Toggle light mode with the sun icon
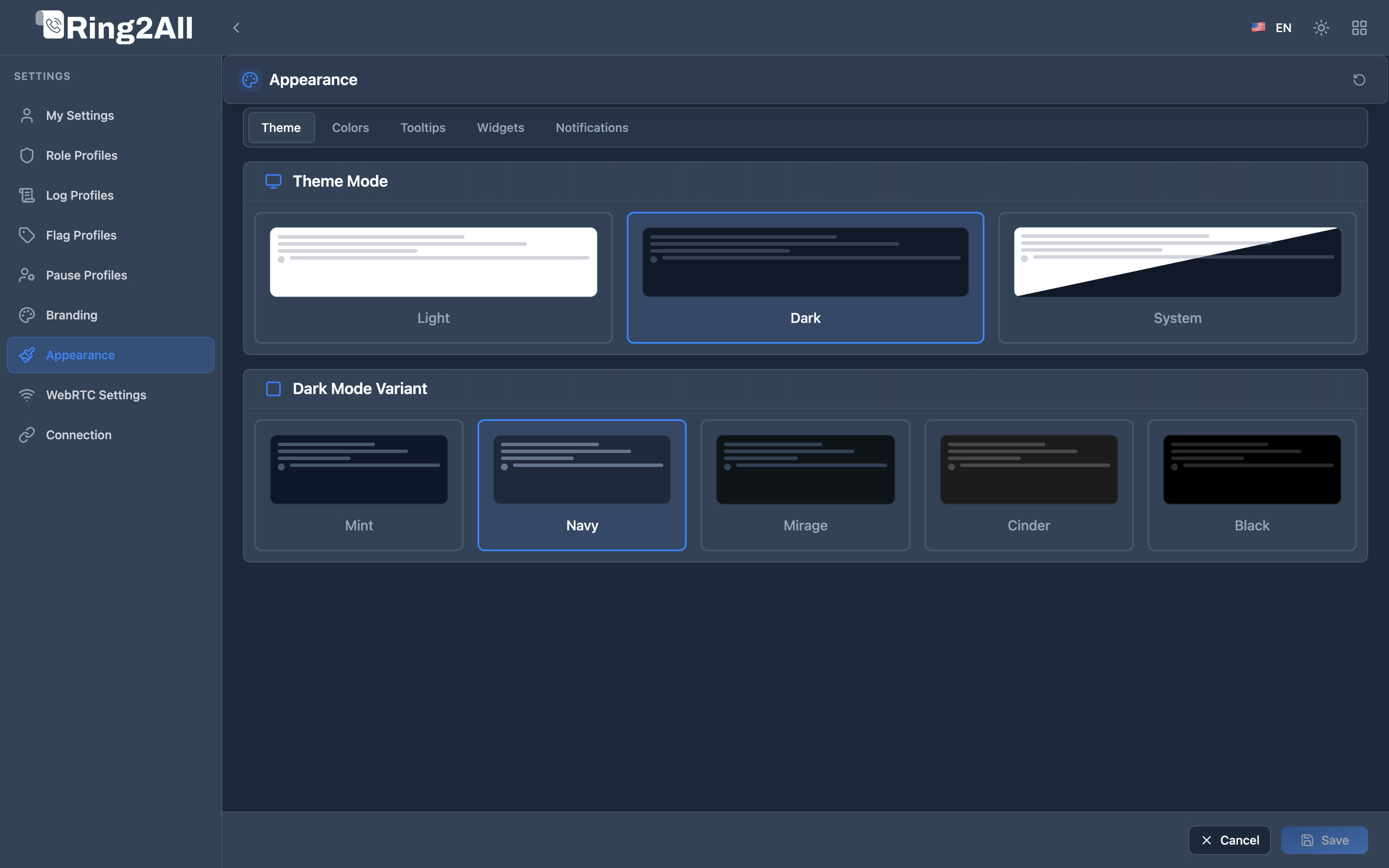Viewport: 1389px width, 868px height. [x=1321, y=27]
